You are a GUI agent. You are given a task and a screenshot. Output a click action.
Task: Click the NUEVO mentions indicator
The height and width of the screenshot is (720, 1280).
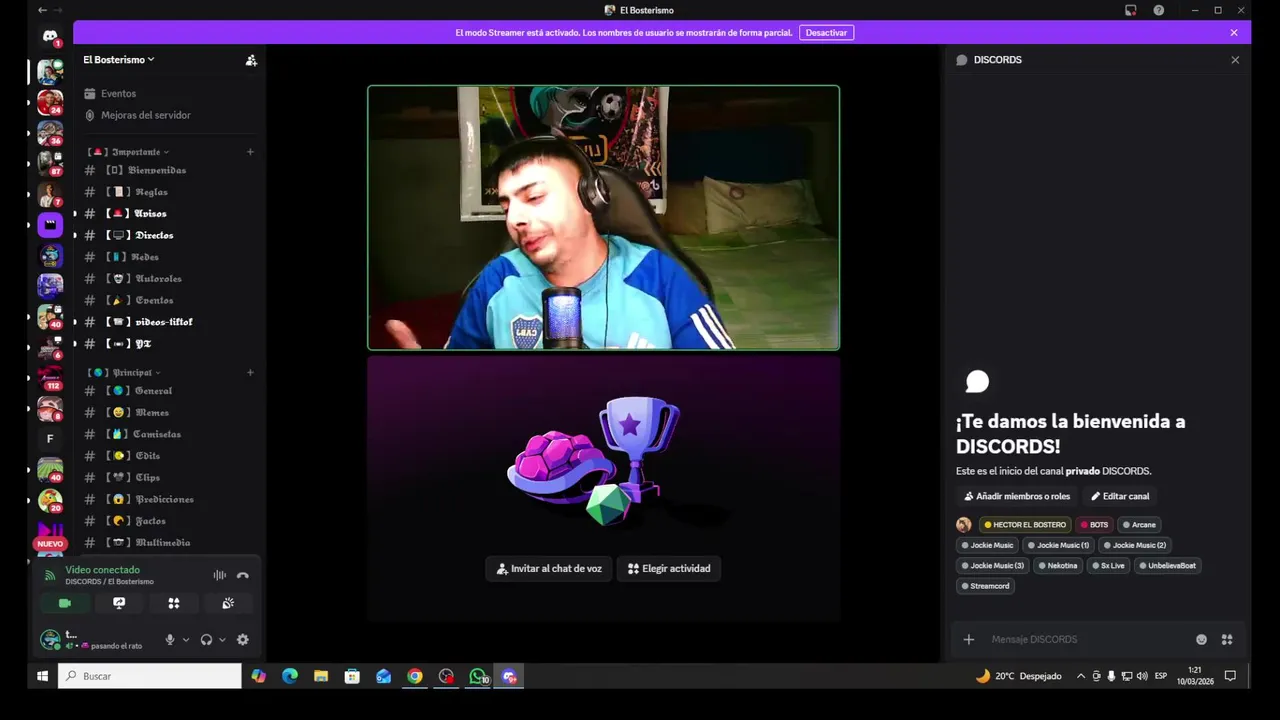pyautogui.click(x=50, y=544)
